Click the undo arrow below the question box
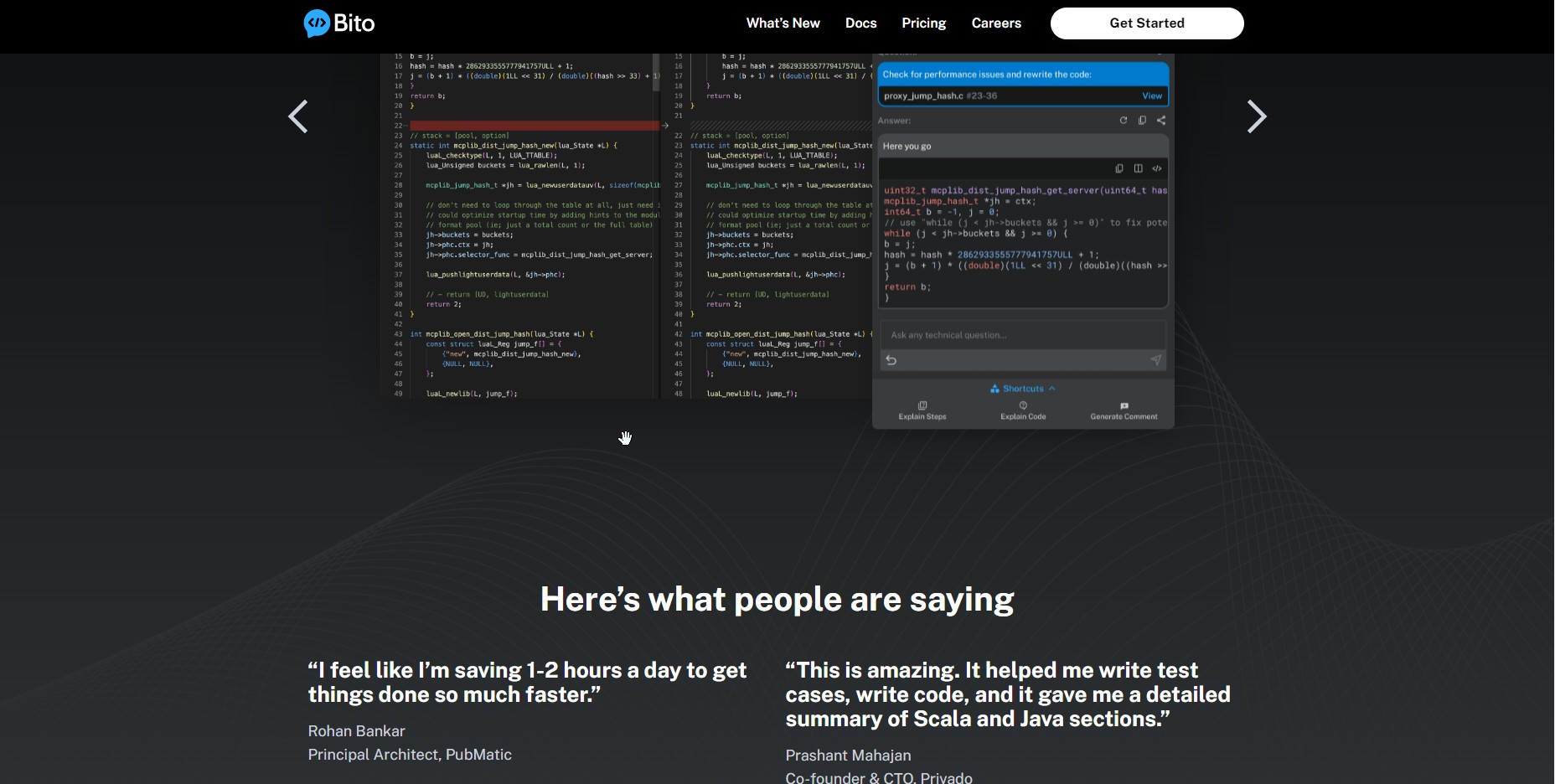Screen dimensions: 1555x784 click(891, 360)
